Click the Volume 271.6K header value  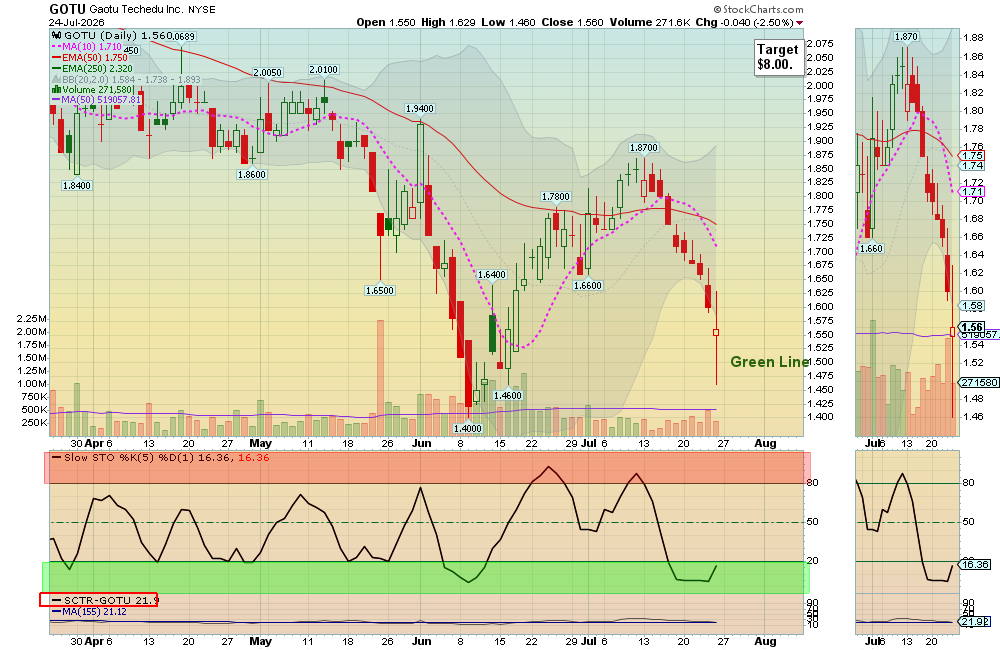[650, 22]
